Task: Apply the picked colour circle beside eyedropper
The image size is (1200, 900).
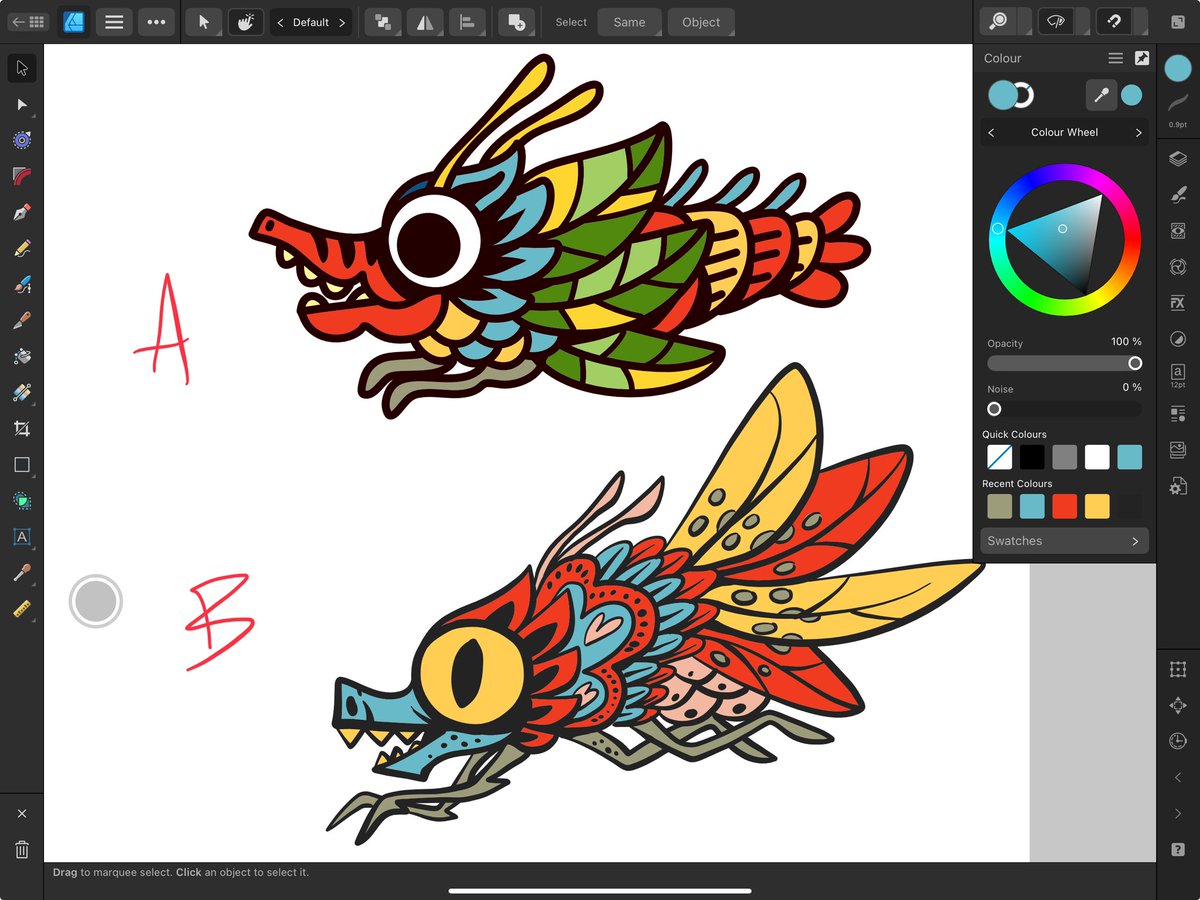Action: pyautogui.click(x=1131, y=95)
